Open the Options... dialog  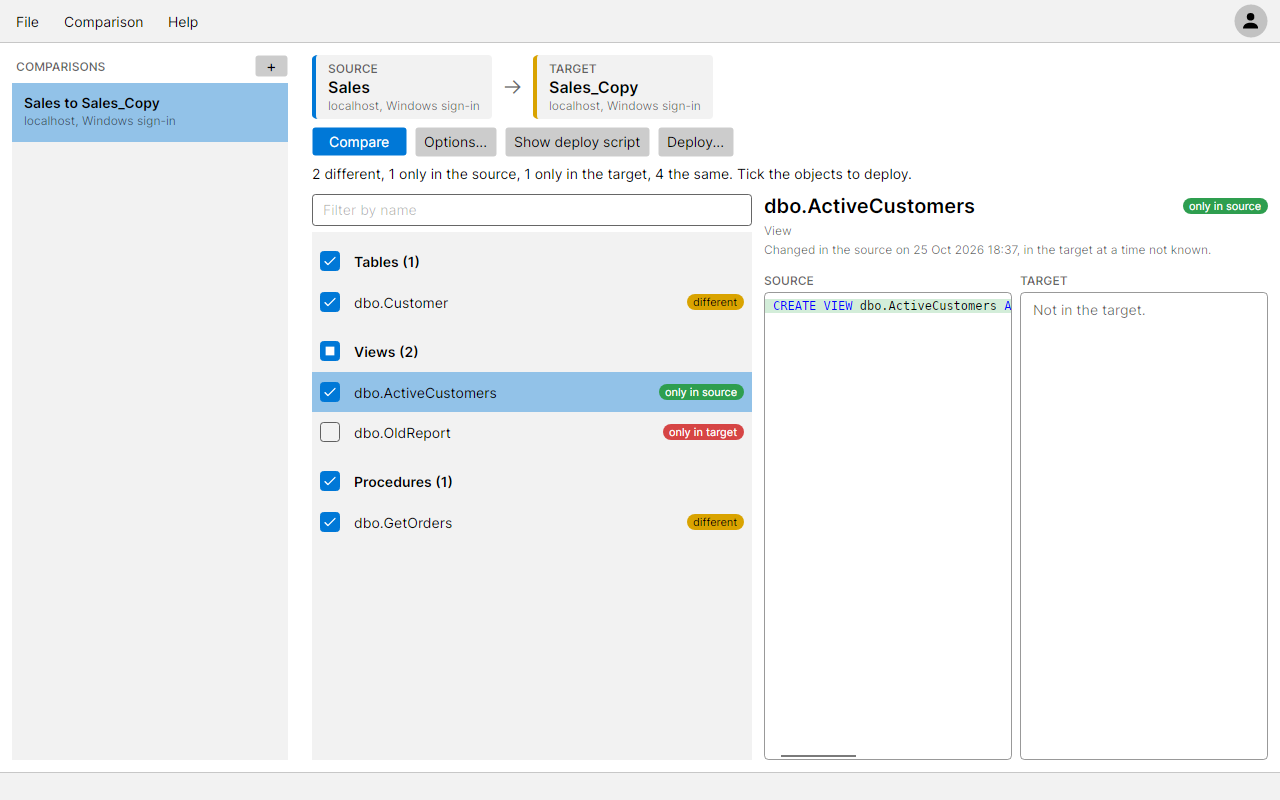point(456,142)
